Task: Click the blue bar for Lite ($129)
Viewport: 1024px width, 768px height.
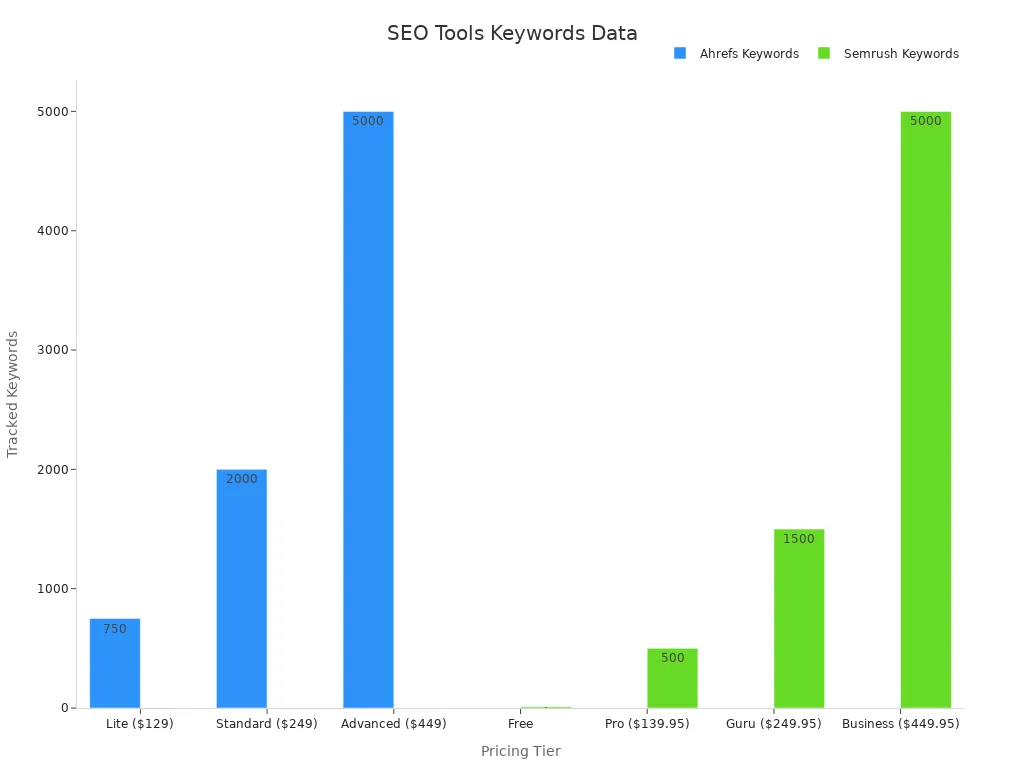Action: pyautogui.click(x=115, y=663)
